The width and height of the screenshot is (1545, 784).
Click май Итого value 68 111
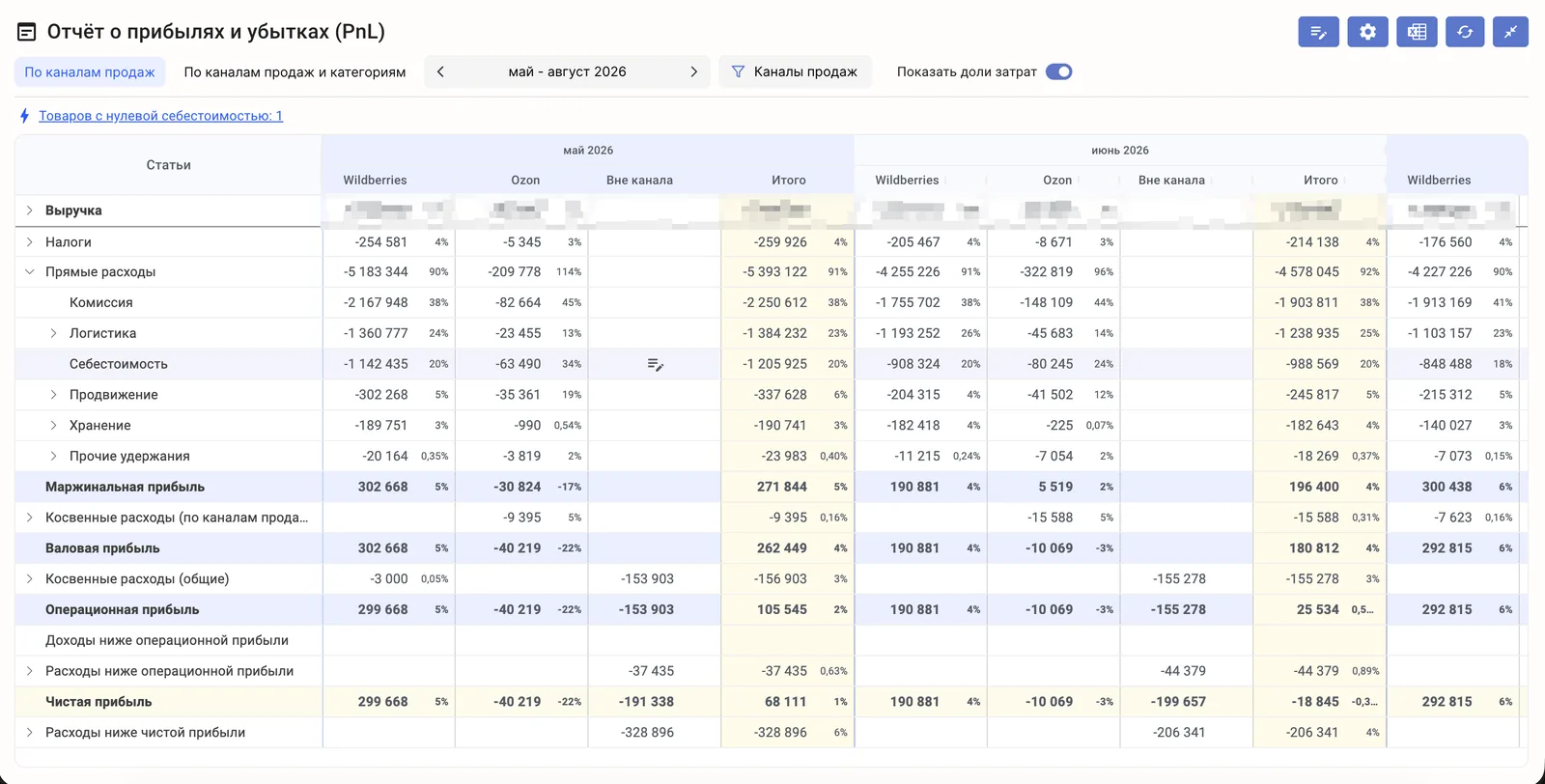pos(785,702)
